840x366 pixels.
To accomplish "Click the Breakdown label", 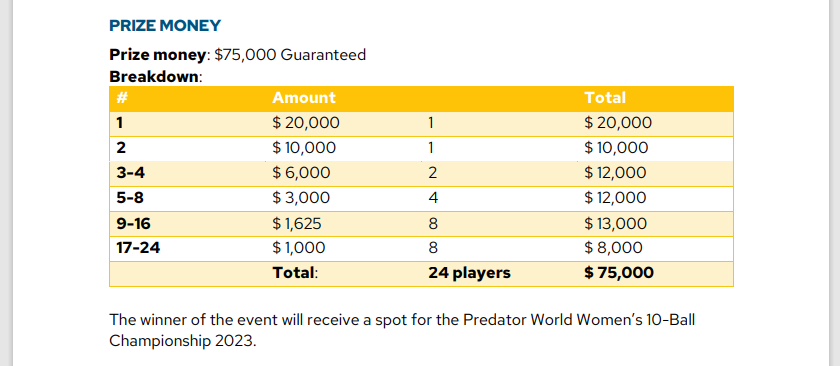I will pyautogui.click(x=156, y=77).
